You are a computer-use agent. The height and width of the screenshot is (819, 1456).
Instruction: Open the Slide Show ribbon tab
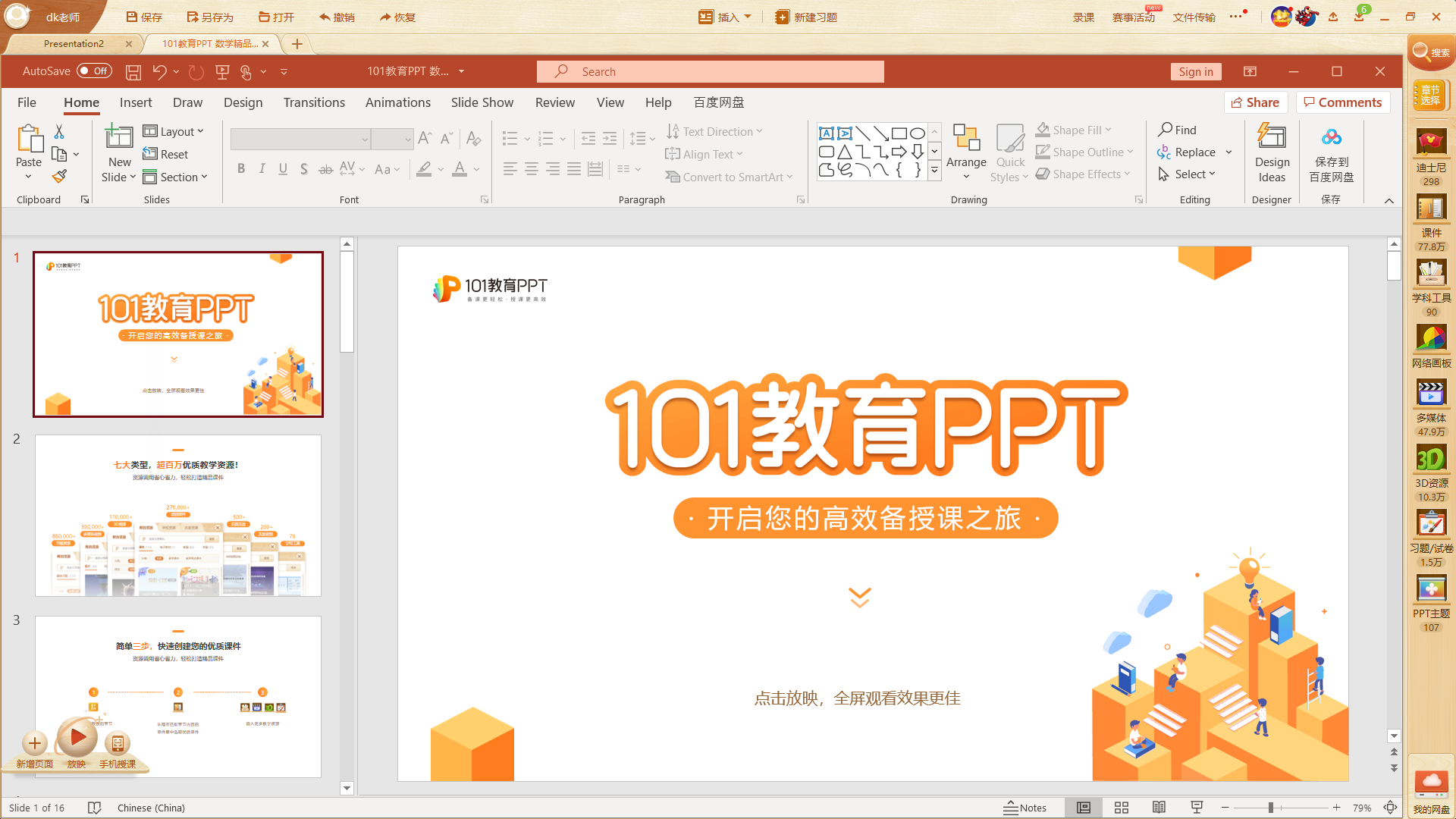click(x=482, y=102)
